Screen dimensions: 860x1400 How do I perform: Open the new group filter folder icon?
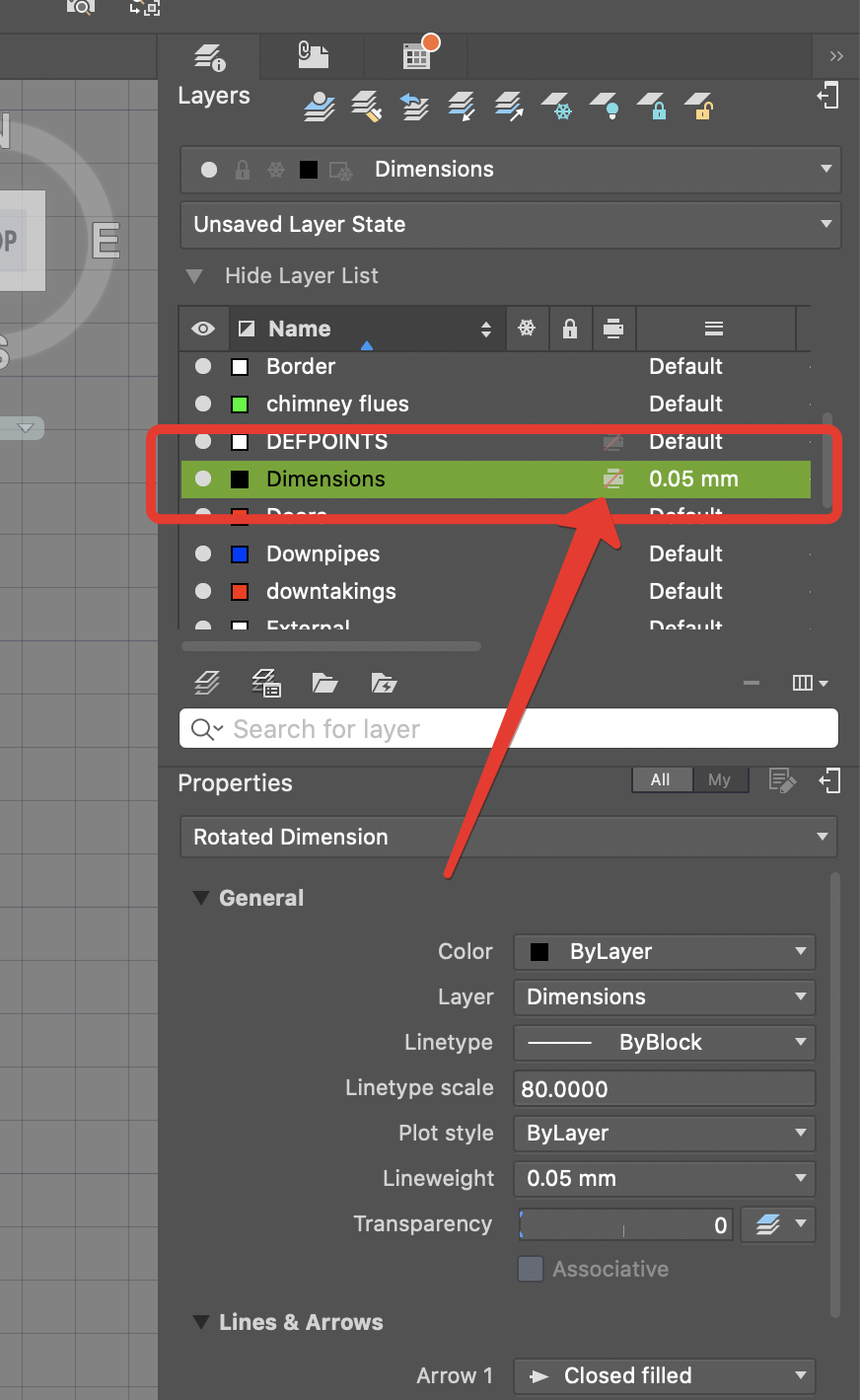(325, 682)
